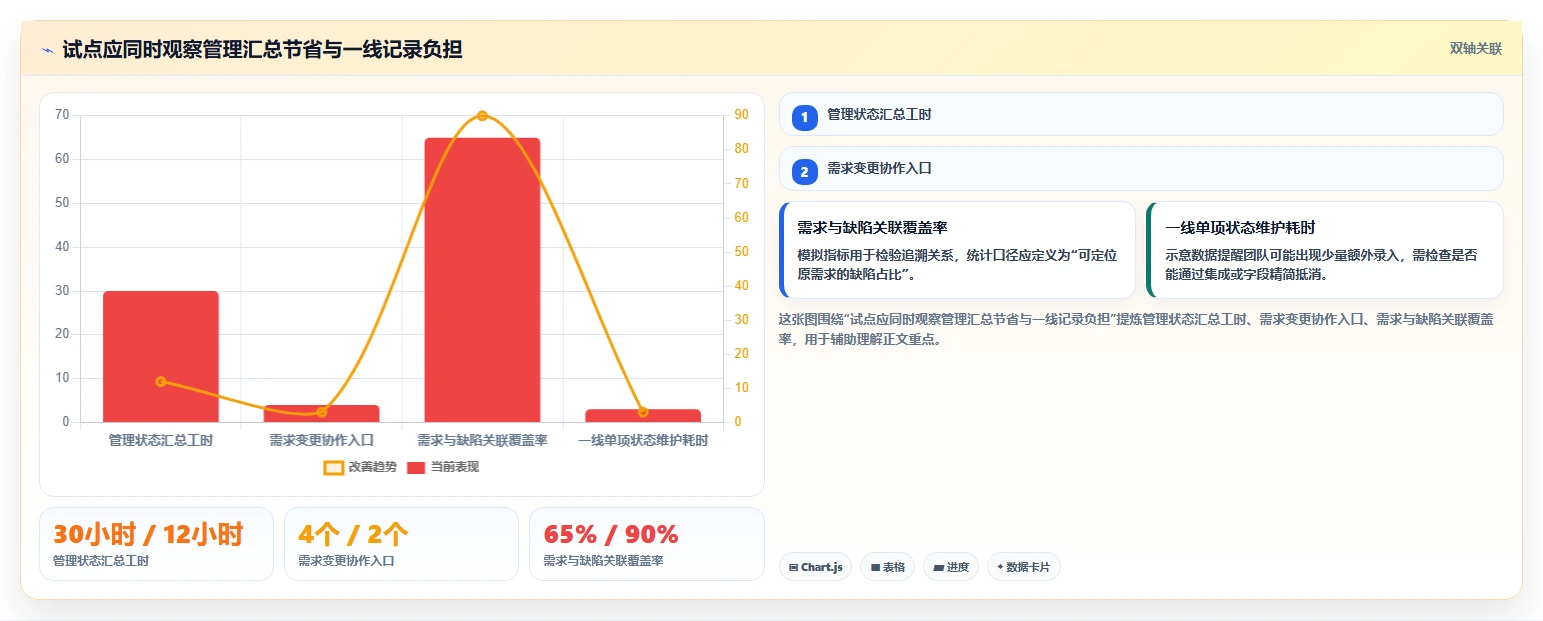Click the square icon in 表格 tag
The image size is (1543, 621).
(x=875, y=567)
